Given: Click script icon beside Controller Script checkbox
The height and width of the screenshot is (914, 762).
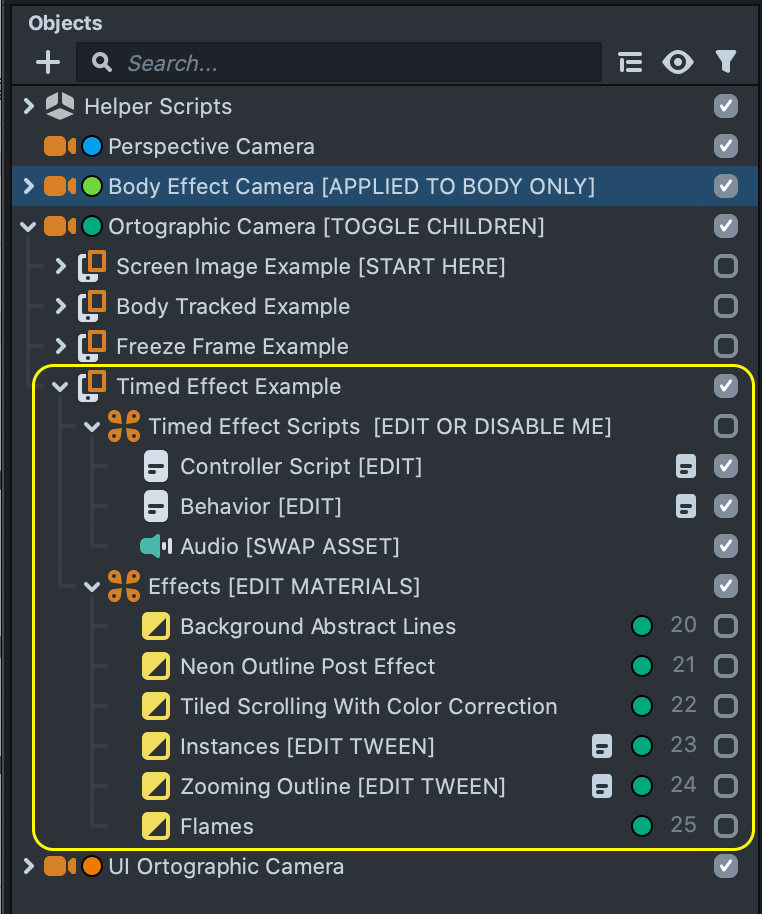Looking at the screenshot, I should (x=686, y=467).
